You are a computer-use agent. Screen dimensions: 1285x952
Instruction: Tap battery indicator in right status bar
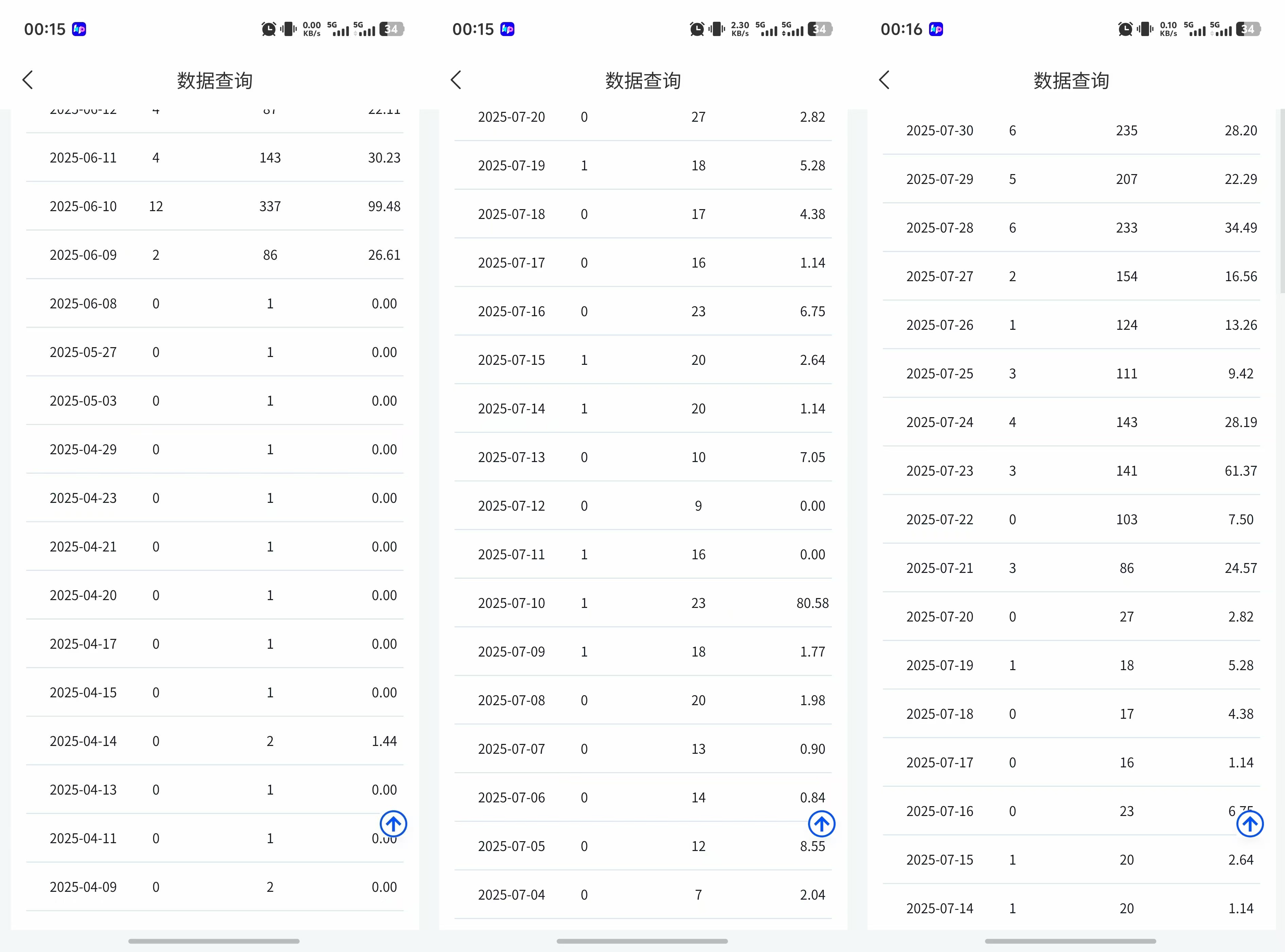point(1248,29)
